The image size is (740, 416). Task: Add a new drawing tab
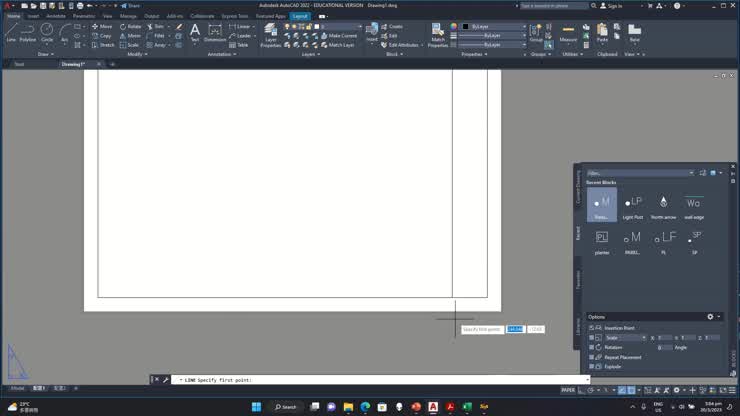pyautogui.click(x=112, y=64)
